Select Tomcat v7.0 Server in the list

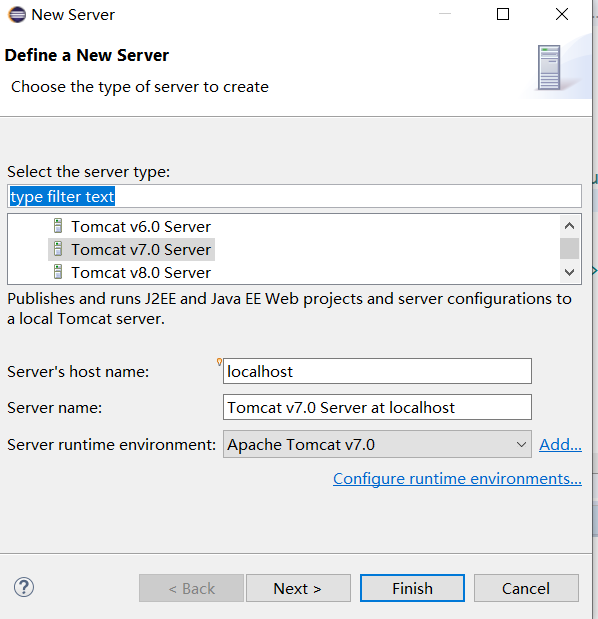pyautogui.click(x=131, y=249)
